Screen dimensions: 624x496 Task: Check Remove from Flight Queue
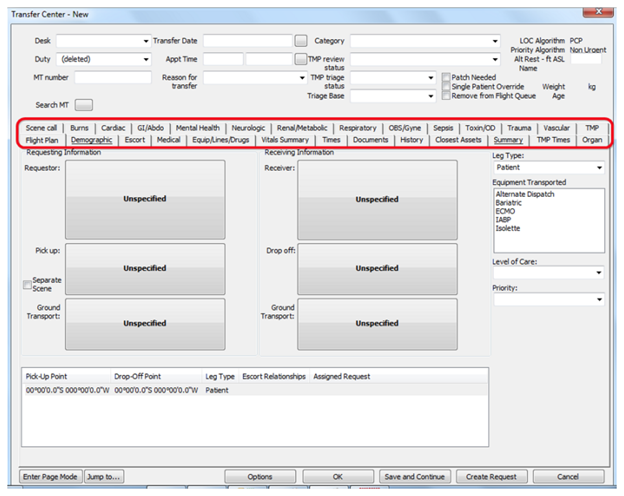click(x=446, y=96)
